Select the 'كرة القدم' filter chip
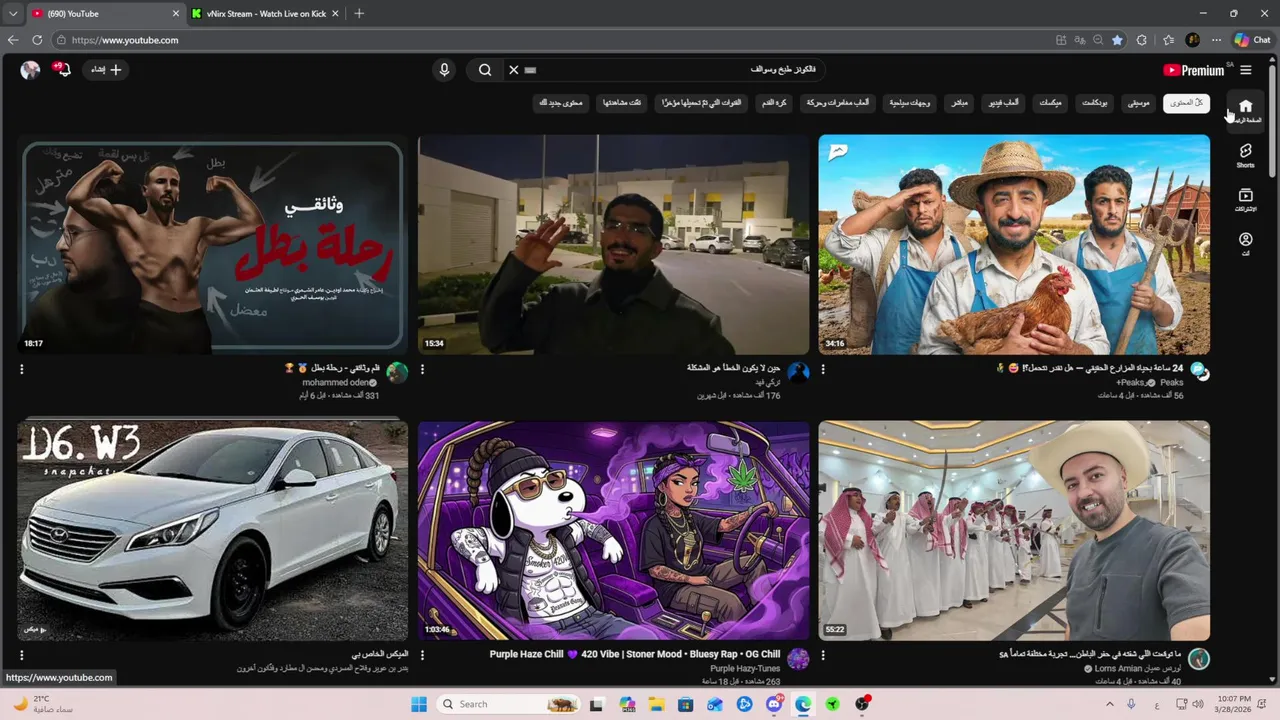Viewport: 1280px width, 720px height. click(774, 103)
